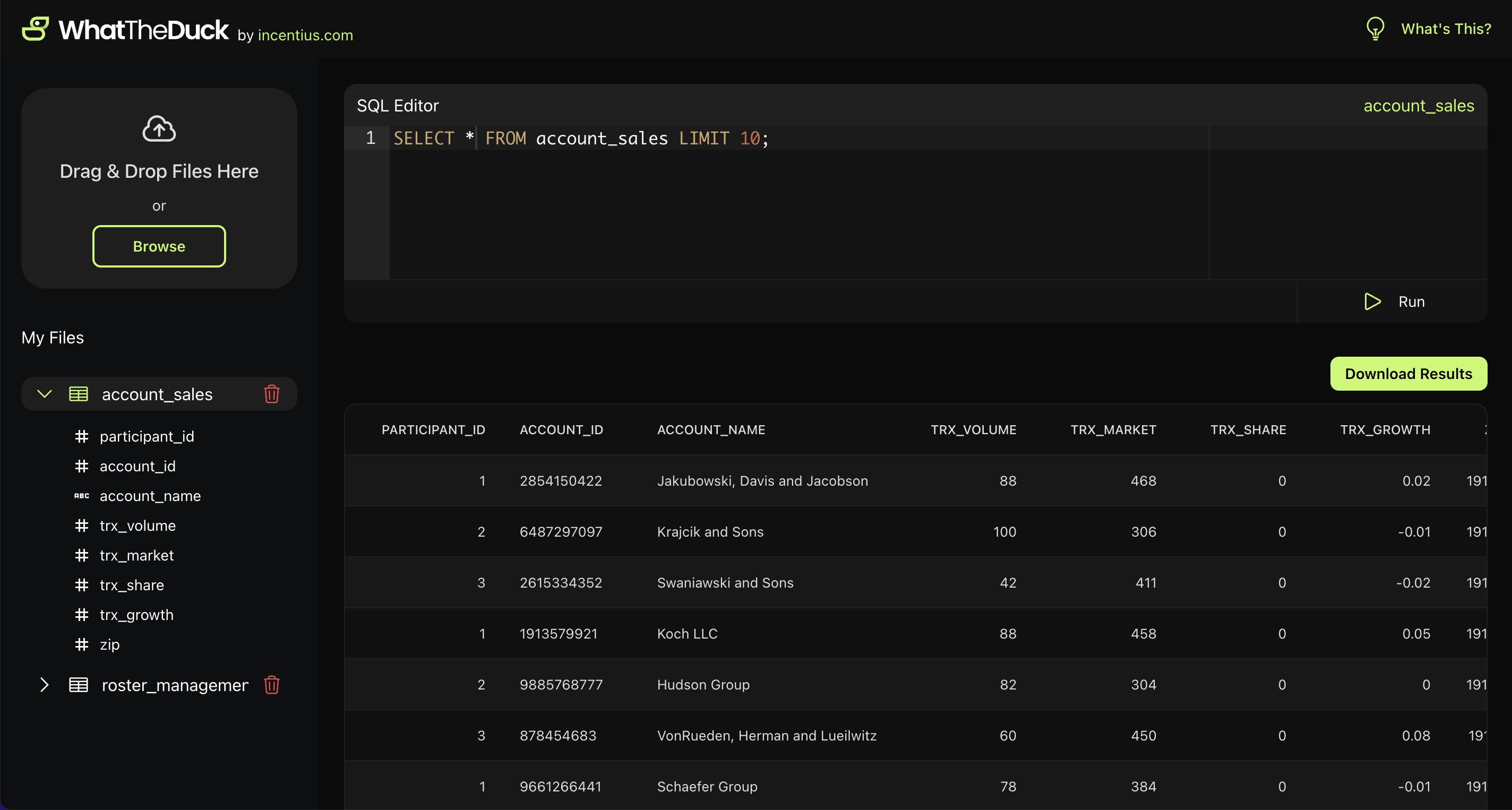Image resolution: width=1512 pixels, height=810 pixels.
Task: Click account ID 9885768777
Action: click(561, 685)
